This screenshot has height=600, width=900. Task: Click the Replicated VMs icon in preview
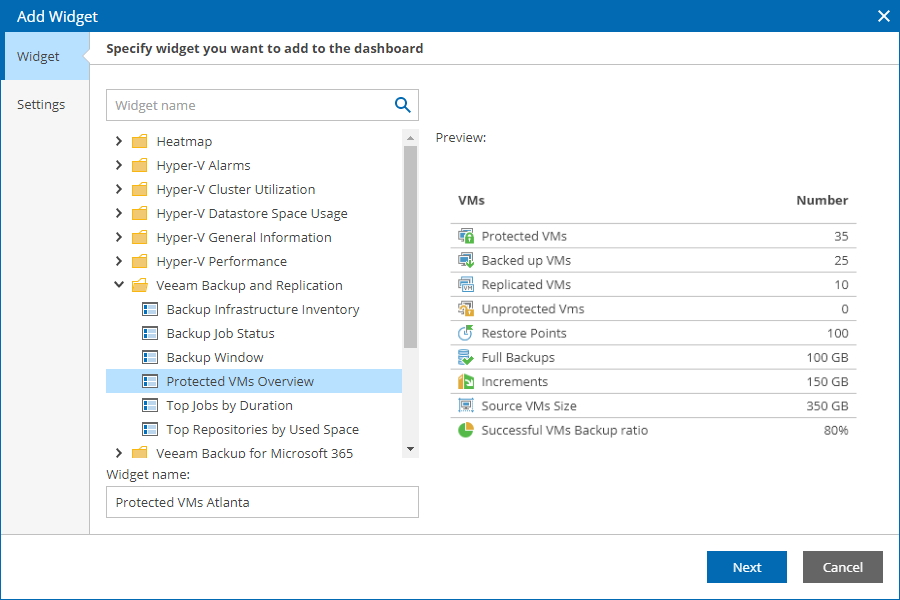click(465, 284)
